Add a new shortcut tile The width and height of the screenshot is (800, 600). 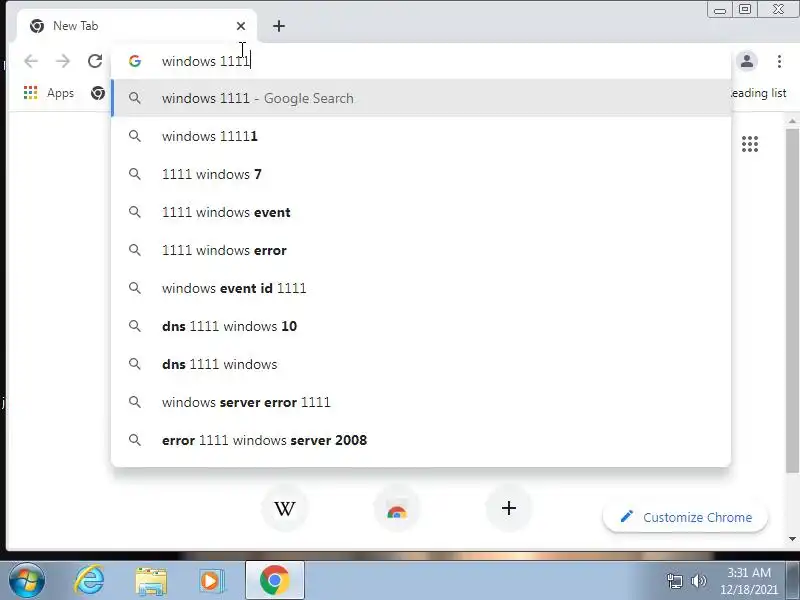(x=509, y=508)
